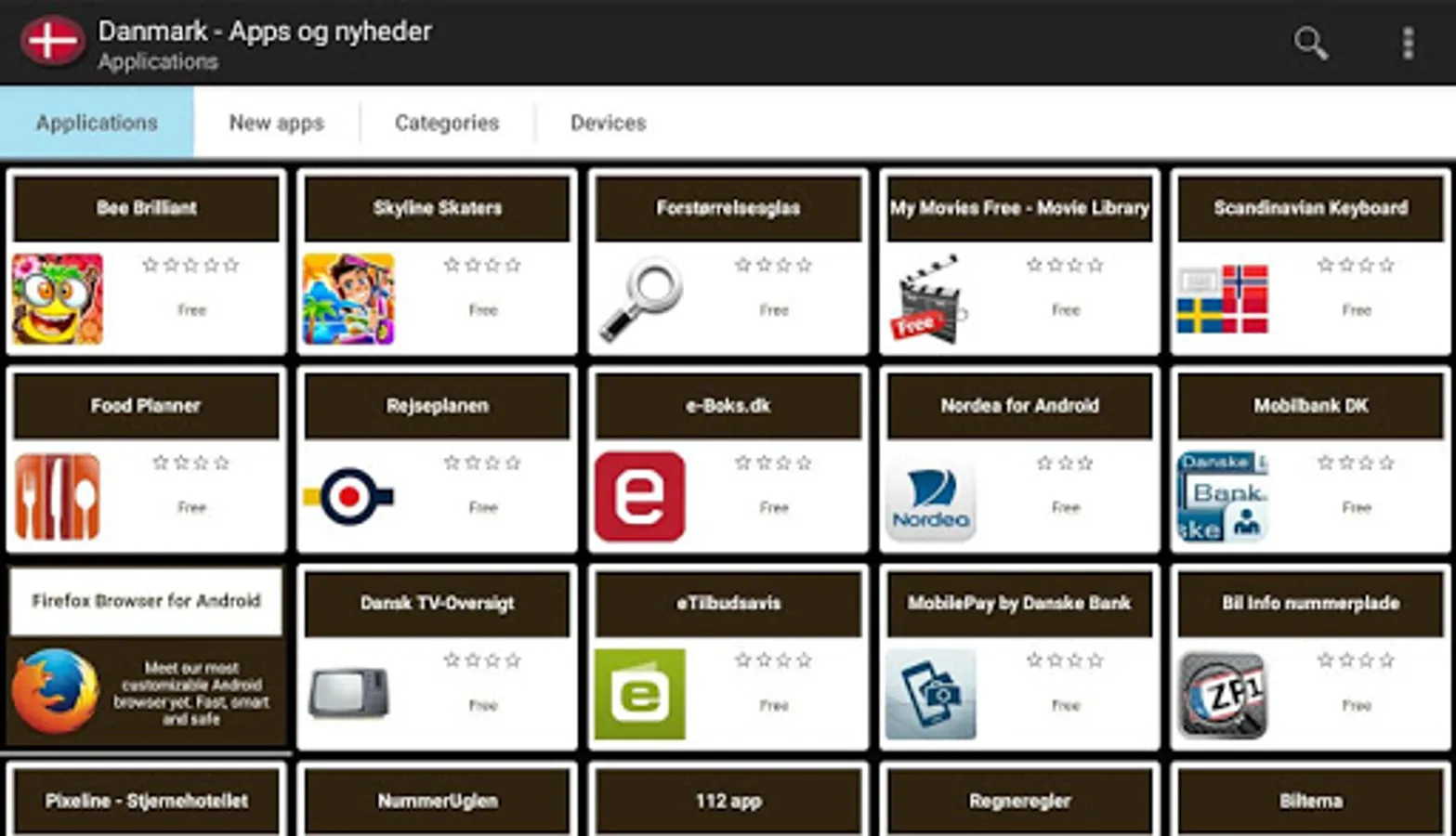Open Bil Info nummerplade icon
The image size is (1456, 836).
[x=1222, y=694]
